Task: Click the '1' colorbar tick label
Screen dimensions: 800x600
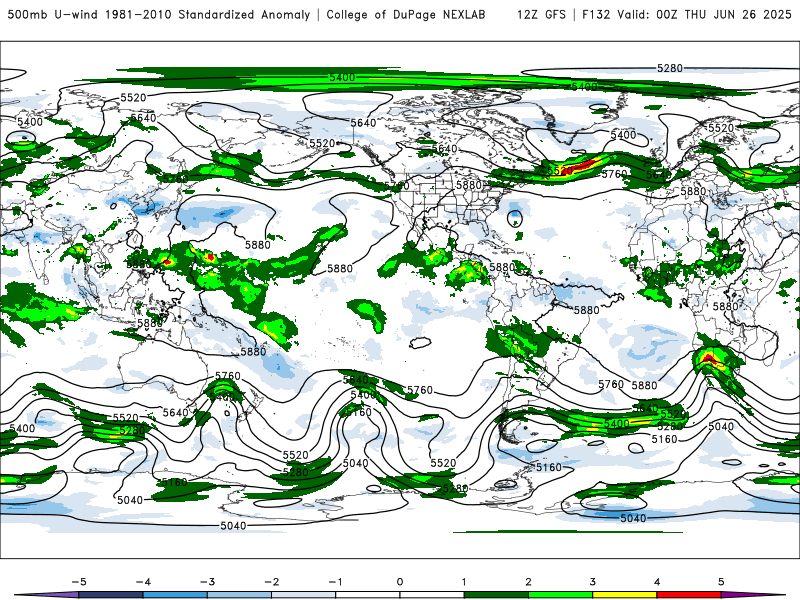Action: (464, 582)
